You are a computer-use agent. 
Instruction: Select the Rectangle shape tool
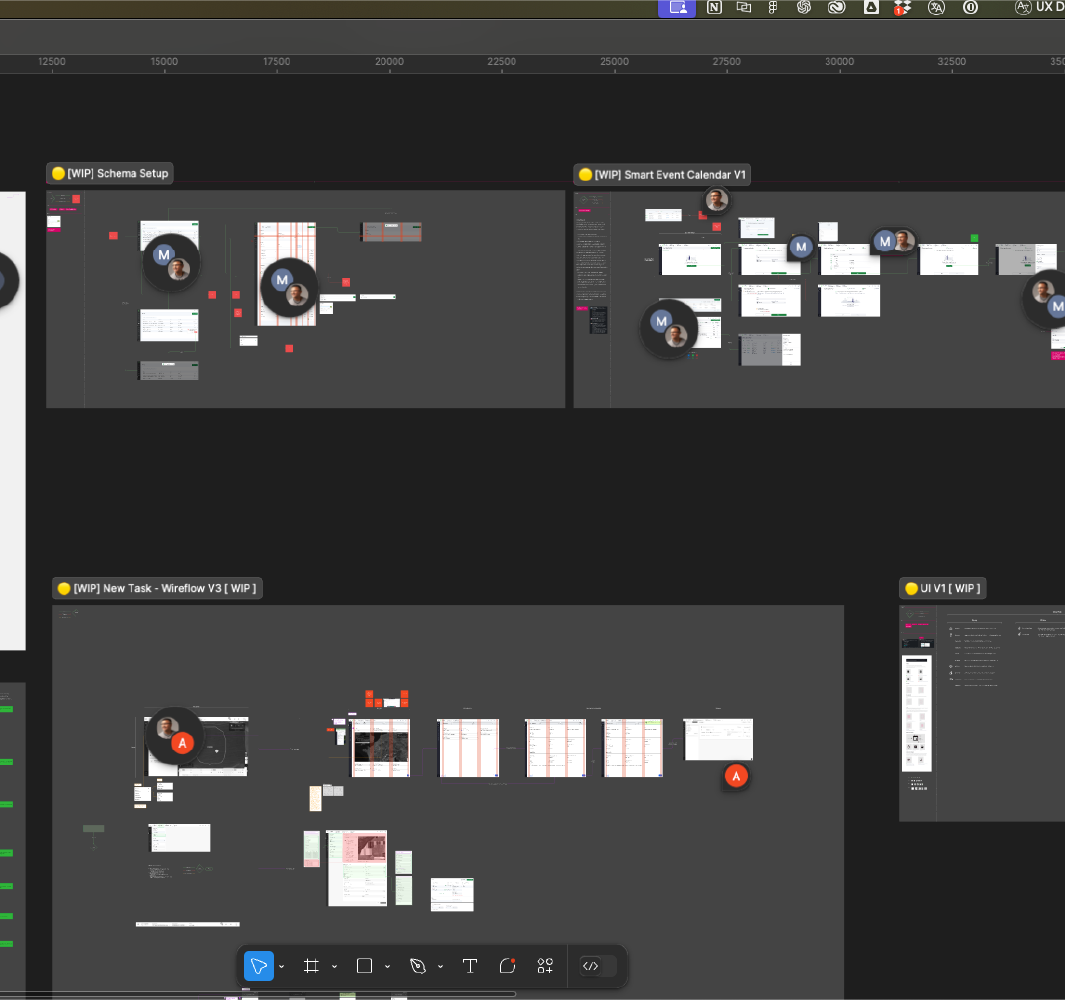click(364, 966)
